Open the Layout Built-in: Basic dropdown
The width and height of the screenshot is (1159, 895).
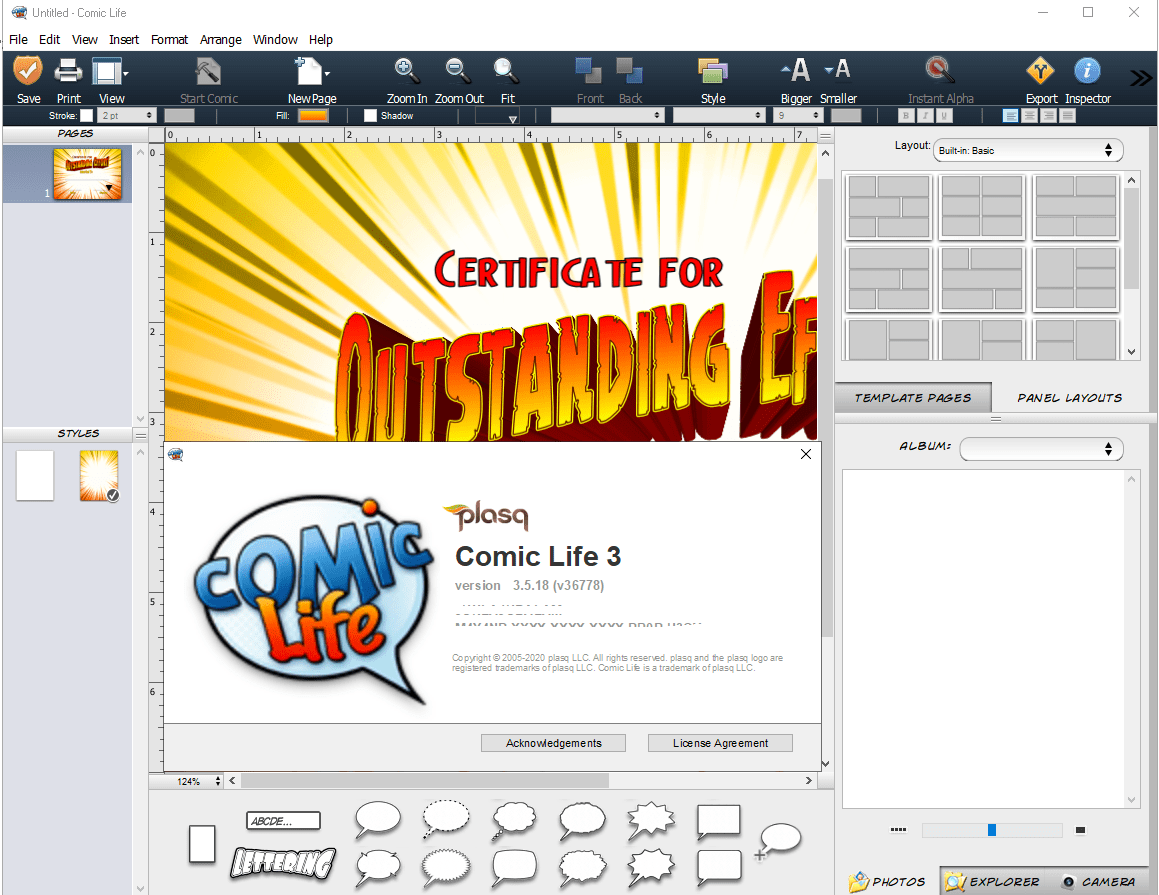point(1027,150)
